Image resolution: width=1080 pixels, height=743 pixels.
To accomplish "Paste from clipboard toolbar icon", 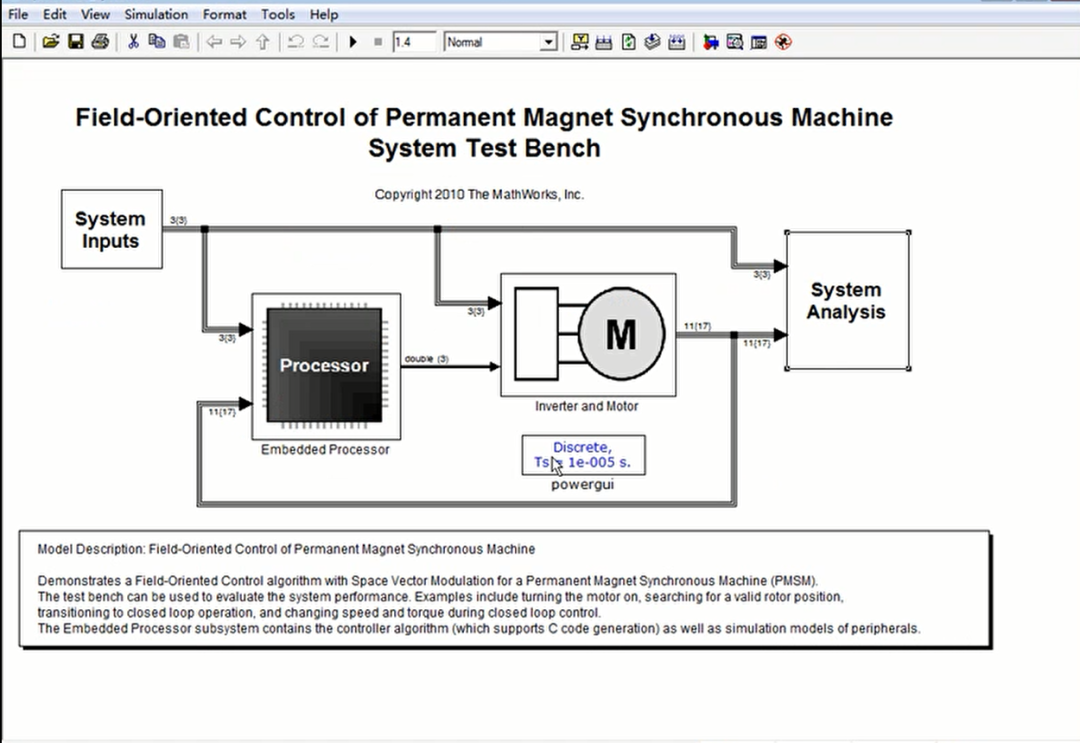I will click(x=181, y=42).
